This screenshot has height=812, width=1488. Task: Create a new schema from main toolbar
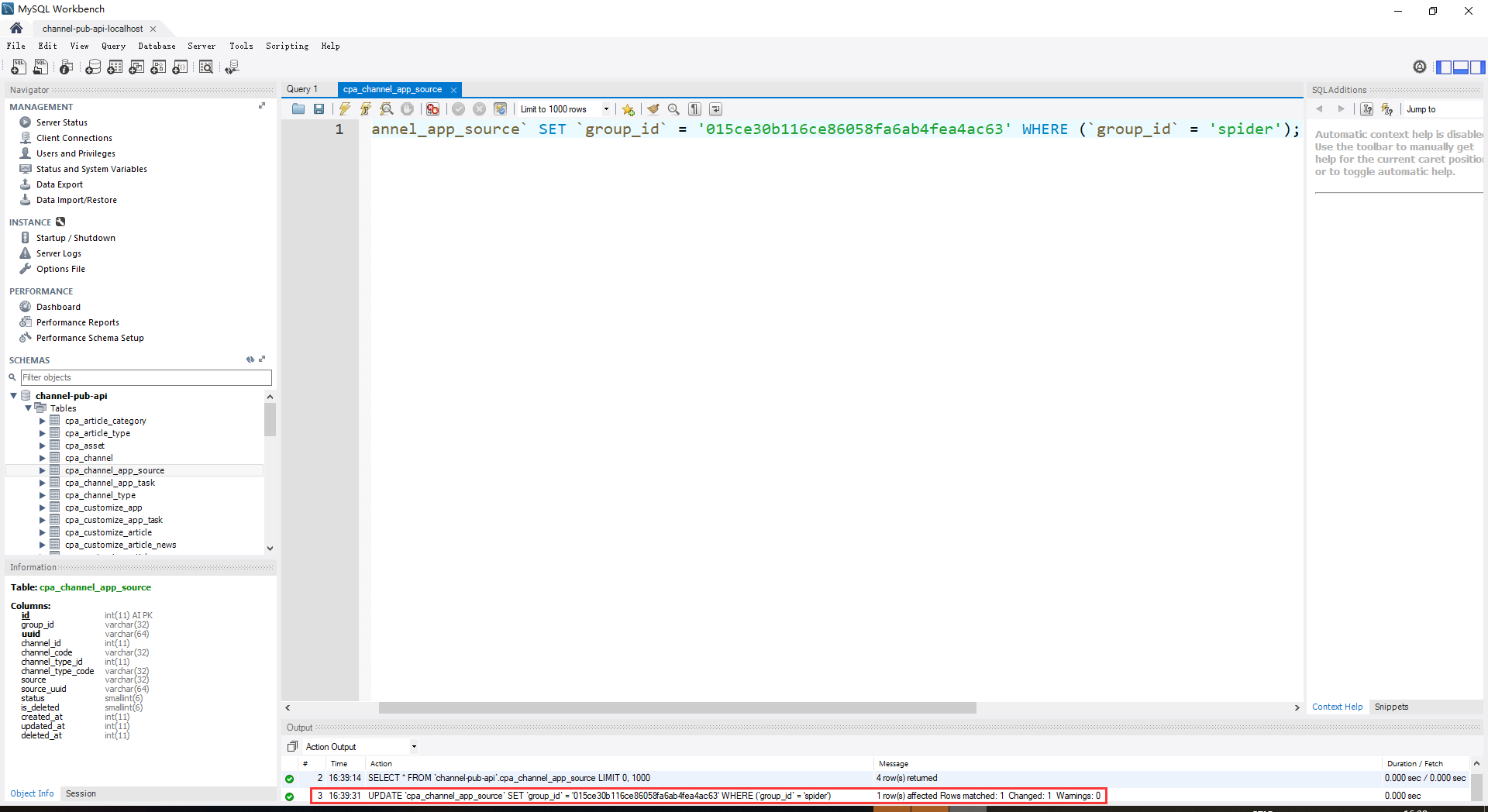[93, 67]
